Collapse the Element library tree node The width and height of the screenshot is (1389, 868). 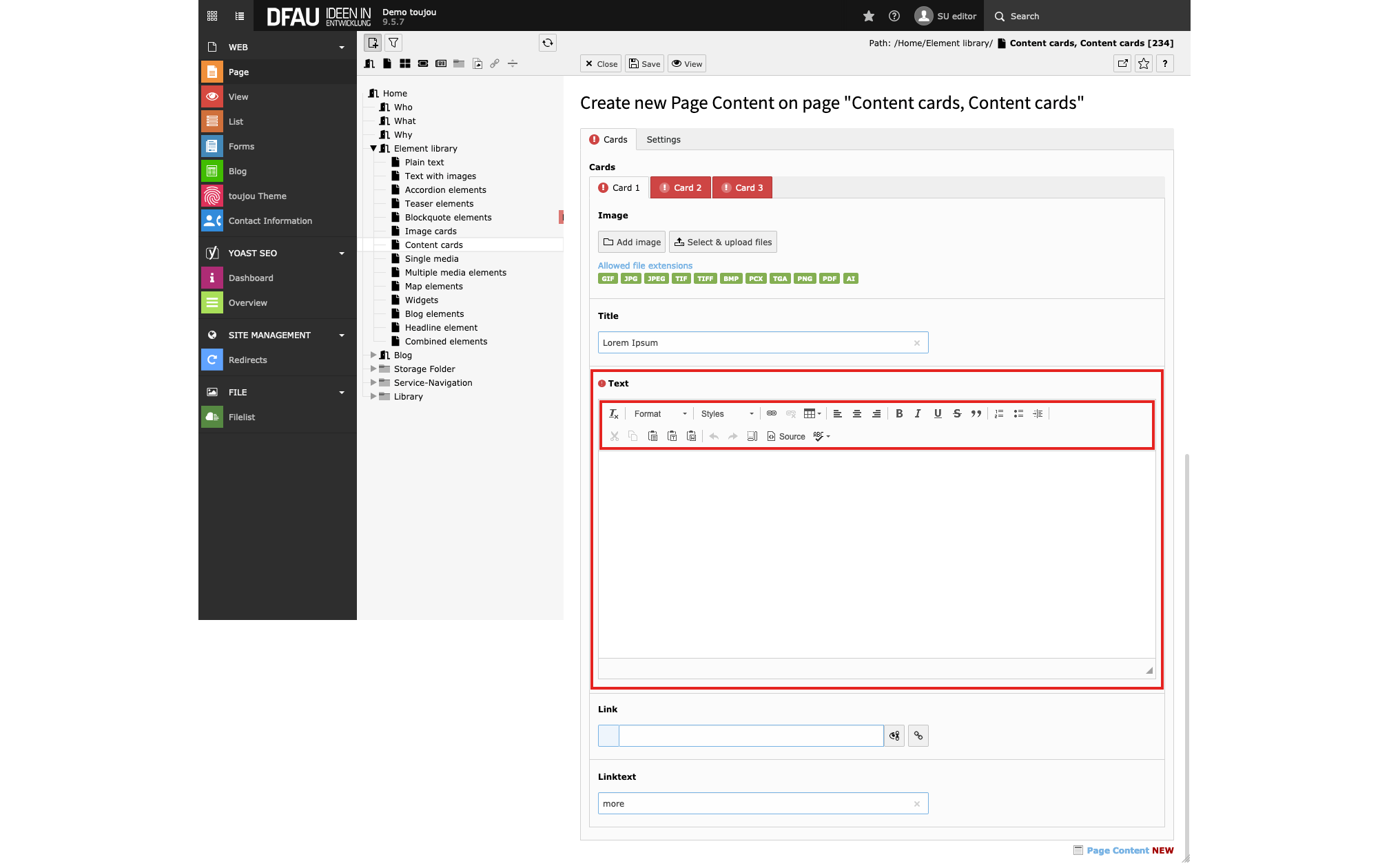click(373, 148)
